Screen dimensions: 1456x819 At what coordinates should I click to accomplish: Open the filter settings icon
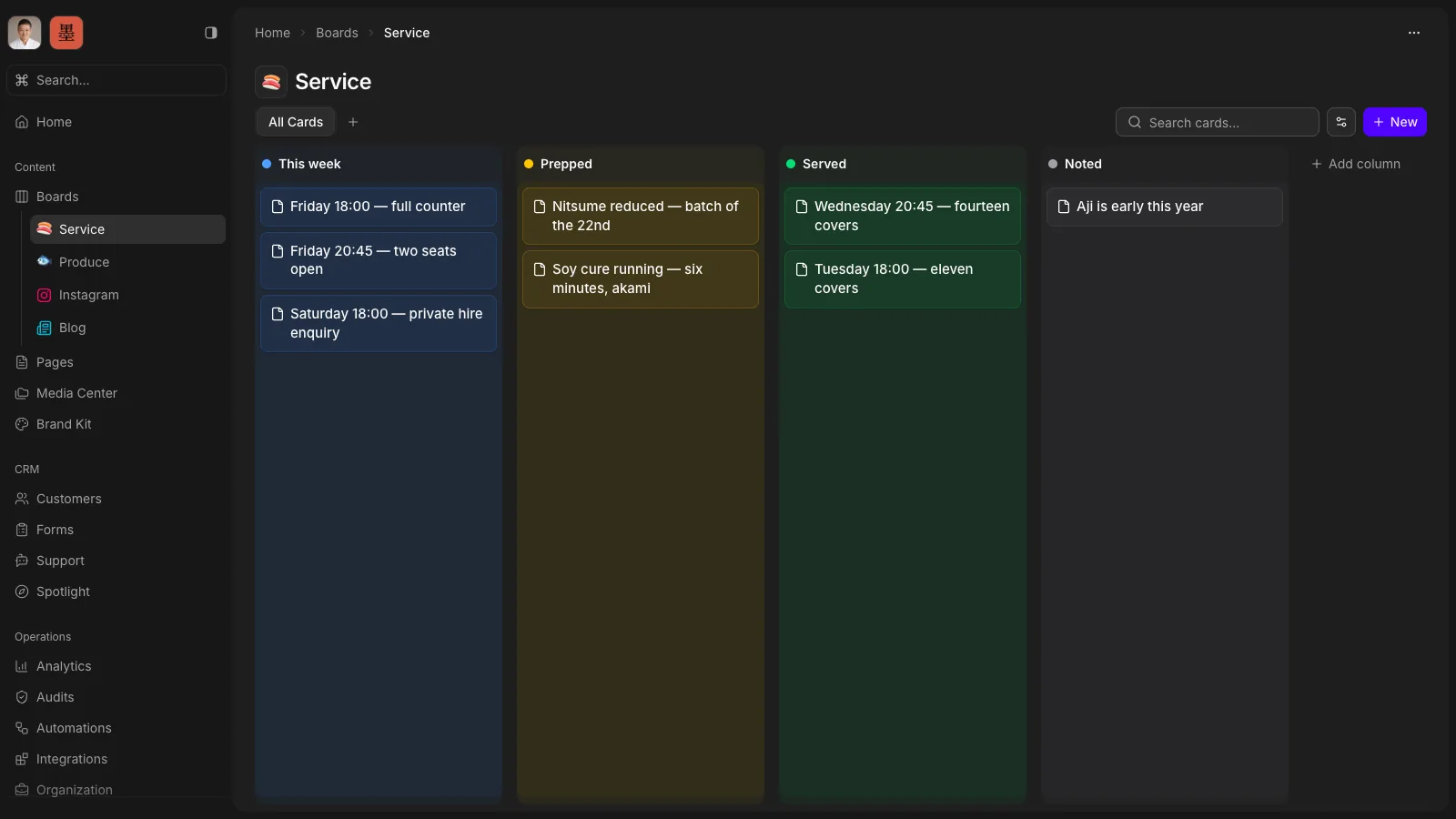pos(1341,122)
